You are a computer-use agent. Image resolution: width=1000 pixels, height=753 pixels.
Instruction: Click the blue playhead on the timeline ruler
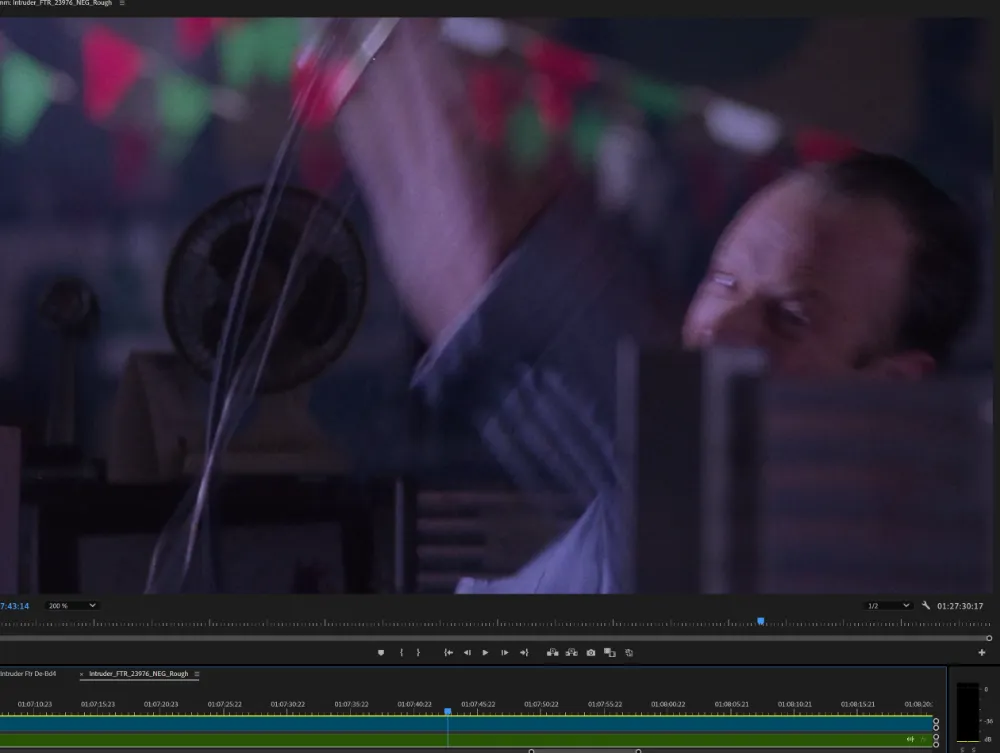tap(448, 711)
